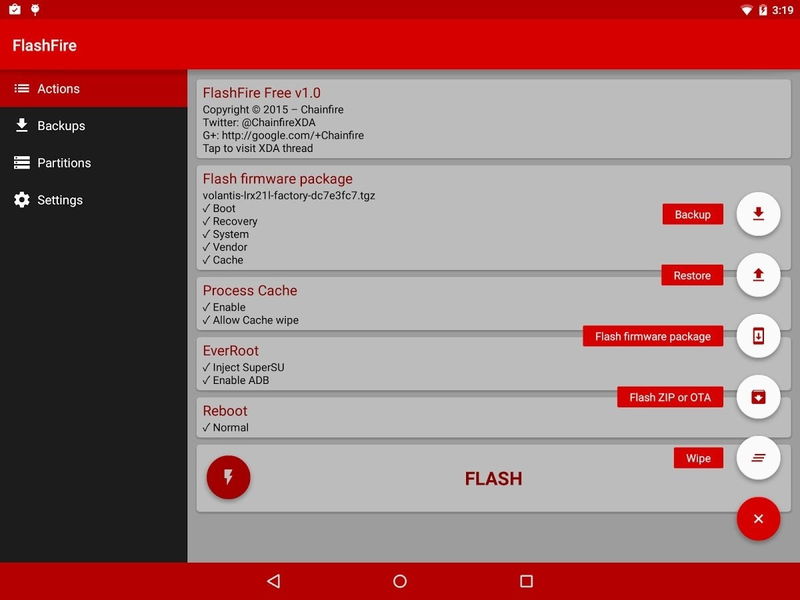Tap to visit XDA thread

click(x=258, y=148)
